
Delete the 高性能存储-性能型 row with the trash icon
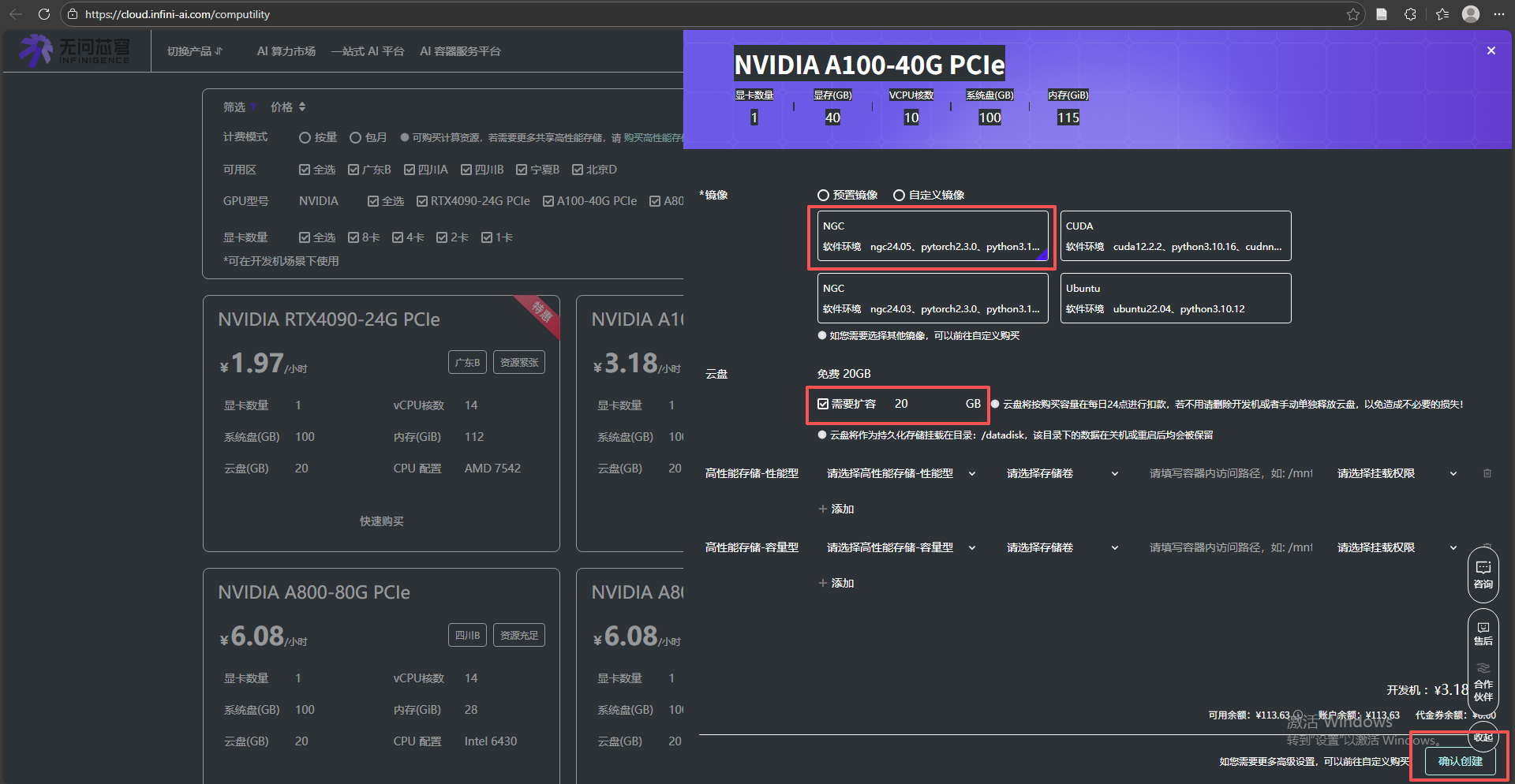1487,473
